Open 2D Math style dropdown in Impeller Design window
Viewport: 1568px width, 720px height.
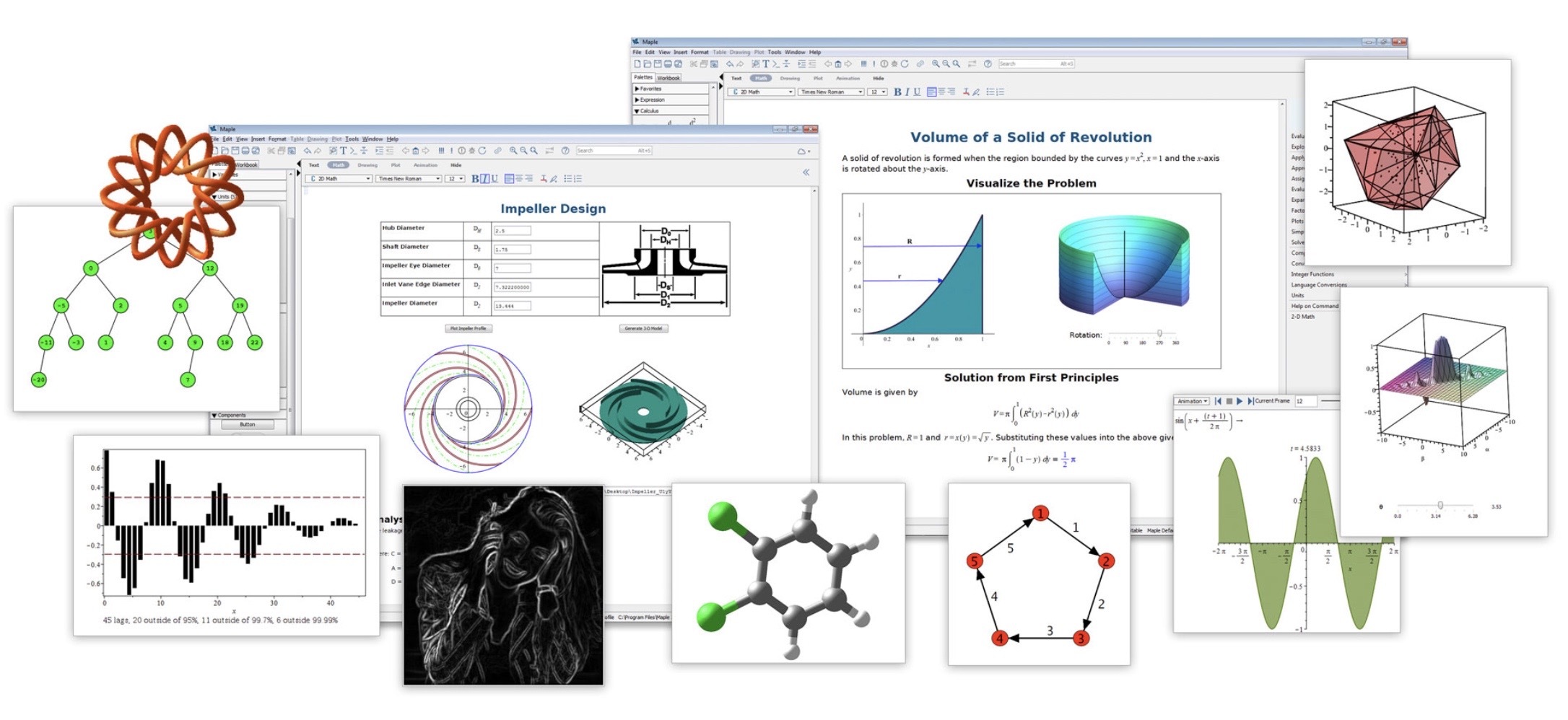tap(339, 179)
